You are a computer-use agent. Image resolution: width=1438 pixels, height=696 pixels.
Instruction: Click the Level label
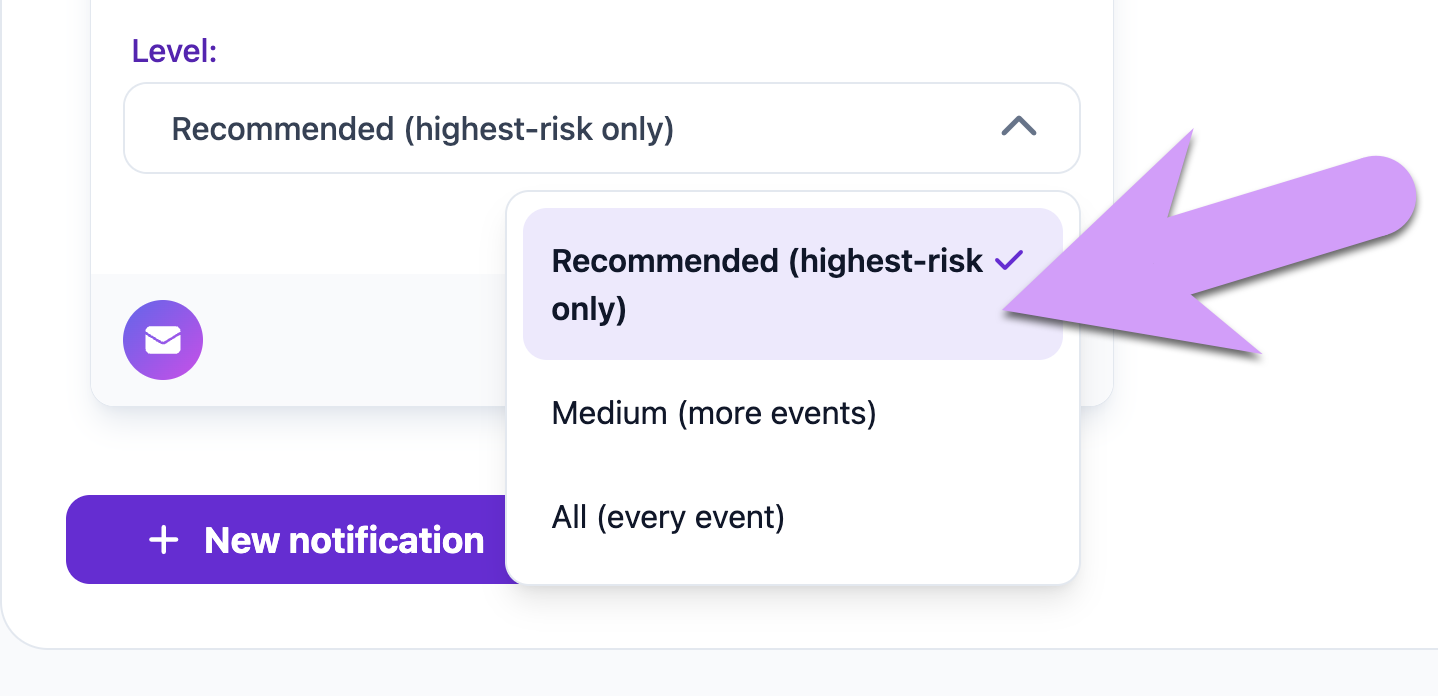click(174, 52)
